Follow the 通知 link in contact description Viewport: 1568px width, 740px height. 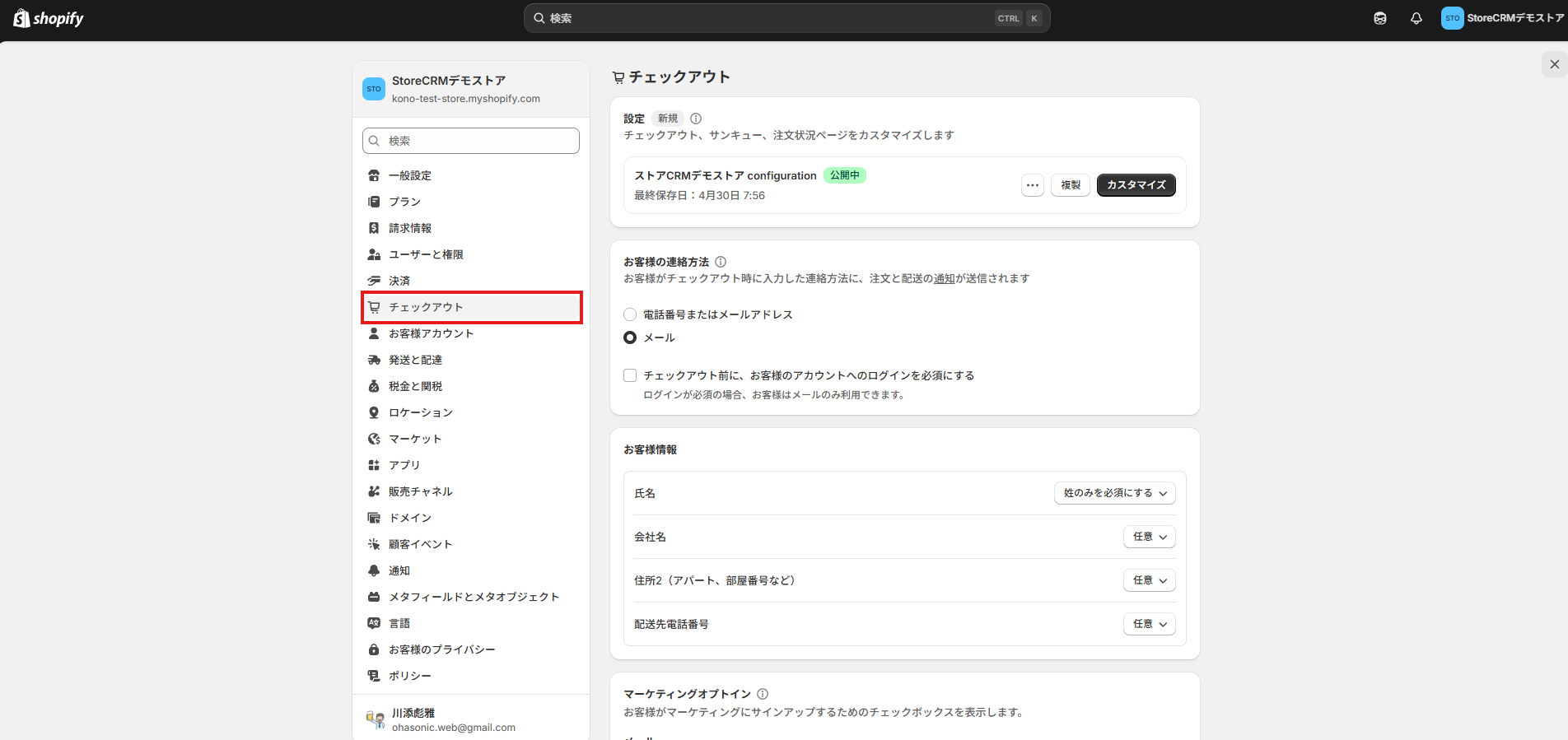944,278
